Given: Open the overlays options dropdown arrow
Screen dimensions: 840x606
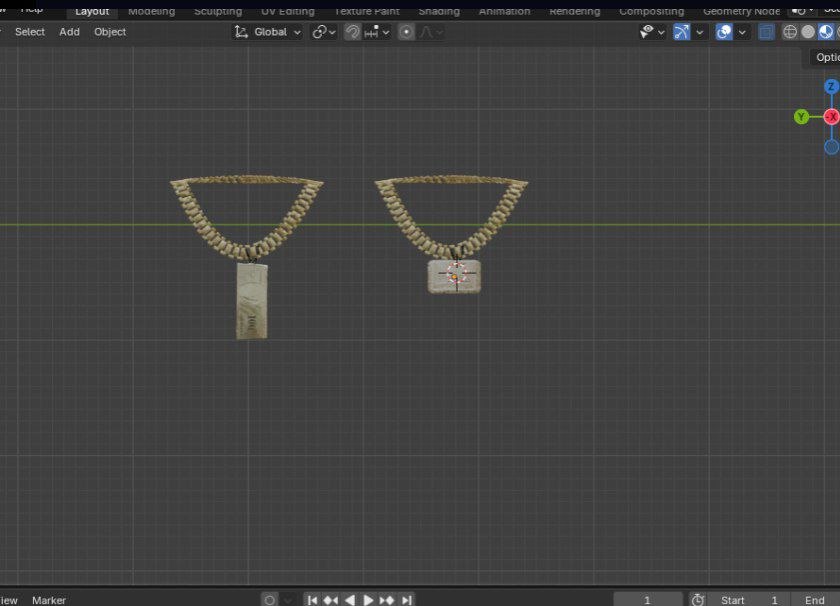Looking at the screenshot, I should 742,32.
